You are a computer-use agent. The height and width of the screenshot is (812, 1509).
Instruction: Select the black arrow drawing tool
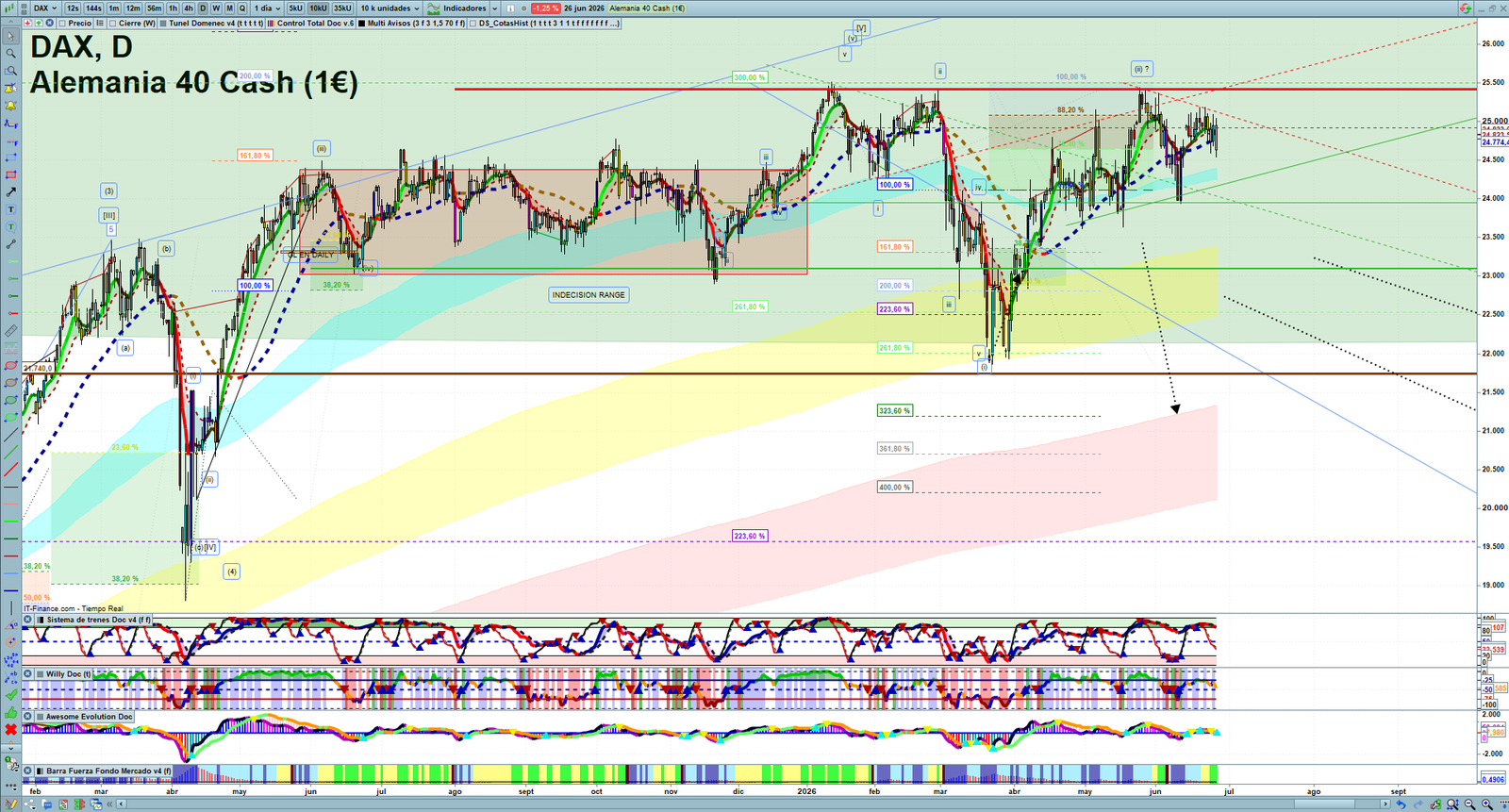[x=10, y=192]
